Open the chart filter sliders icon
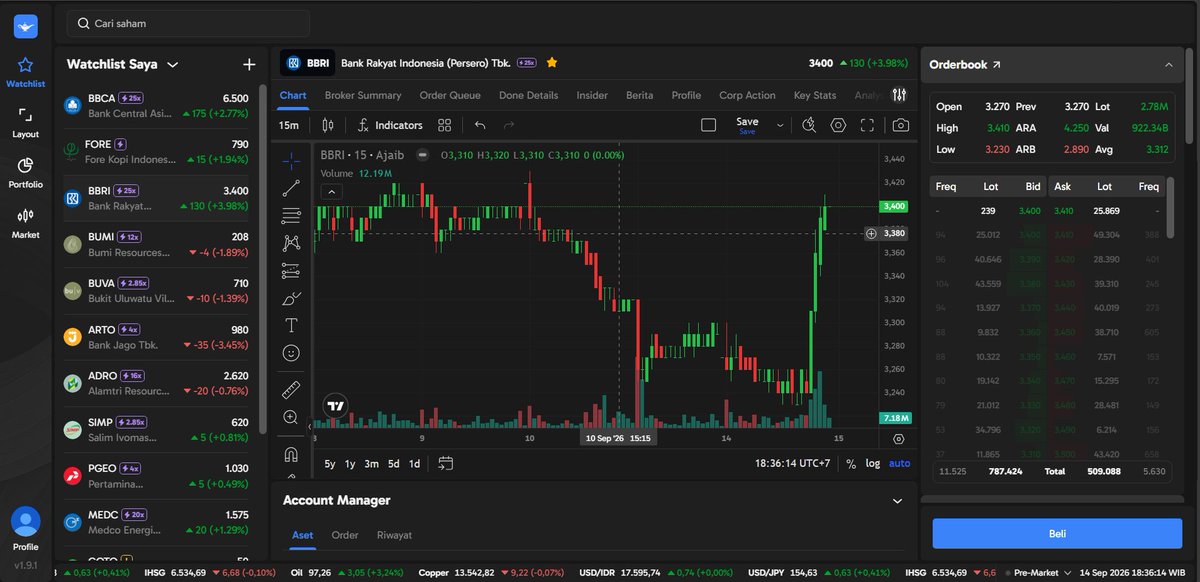Viewport: 1200px width, 582px height. click(899, 95)
